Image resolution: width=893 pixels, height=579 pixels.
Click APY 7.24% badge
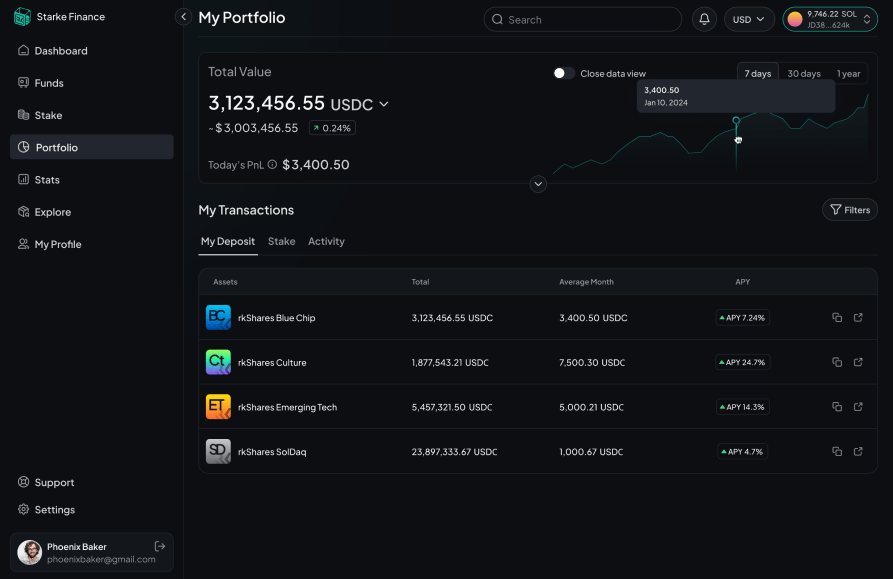coord(743,317)
